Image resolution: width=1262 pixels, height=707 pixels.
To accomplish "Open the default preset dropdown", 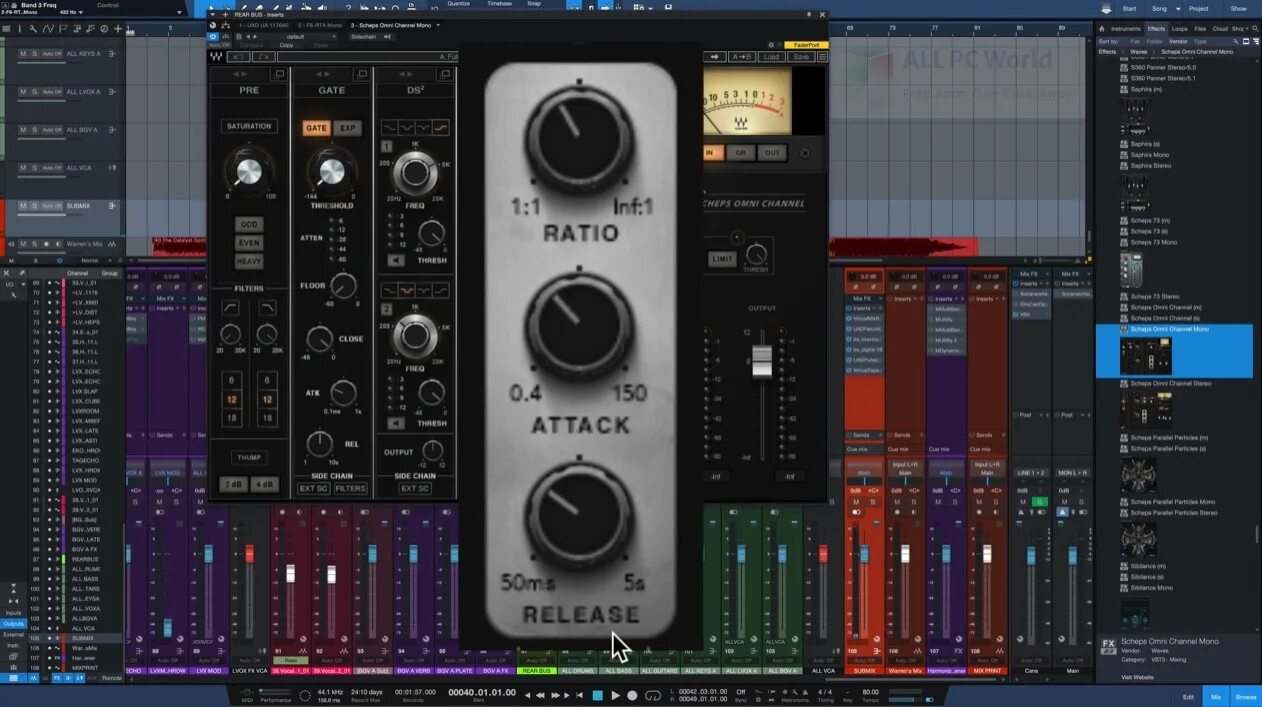I will point(331,37).
